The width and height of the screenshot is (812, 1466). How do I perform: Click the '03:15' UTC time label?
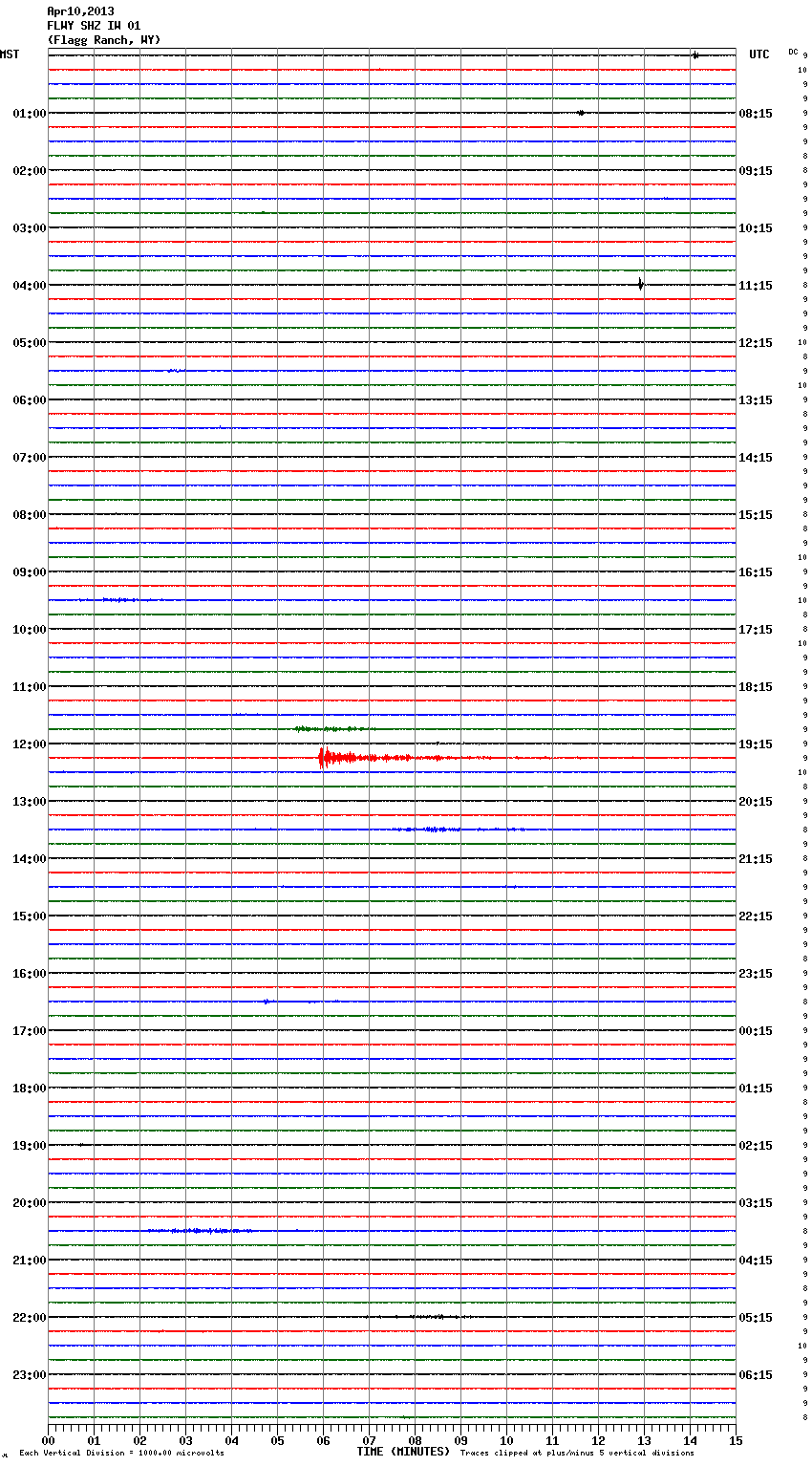(x=756, y=1203)
